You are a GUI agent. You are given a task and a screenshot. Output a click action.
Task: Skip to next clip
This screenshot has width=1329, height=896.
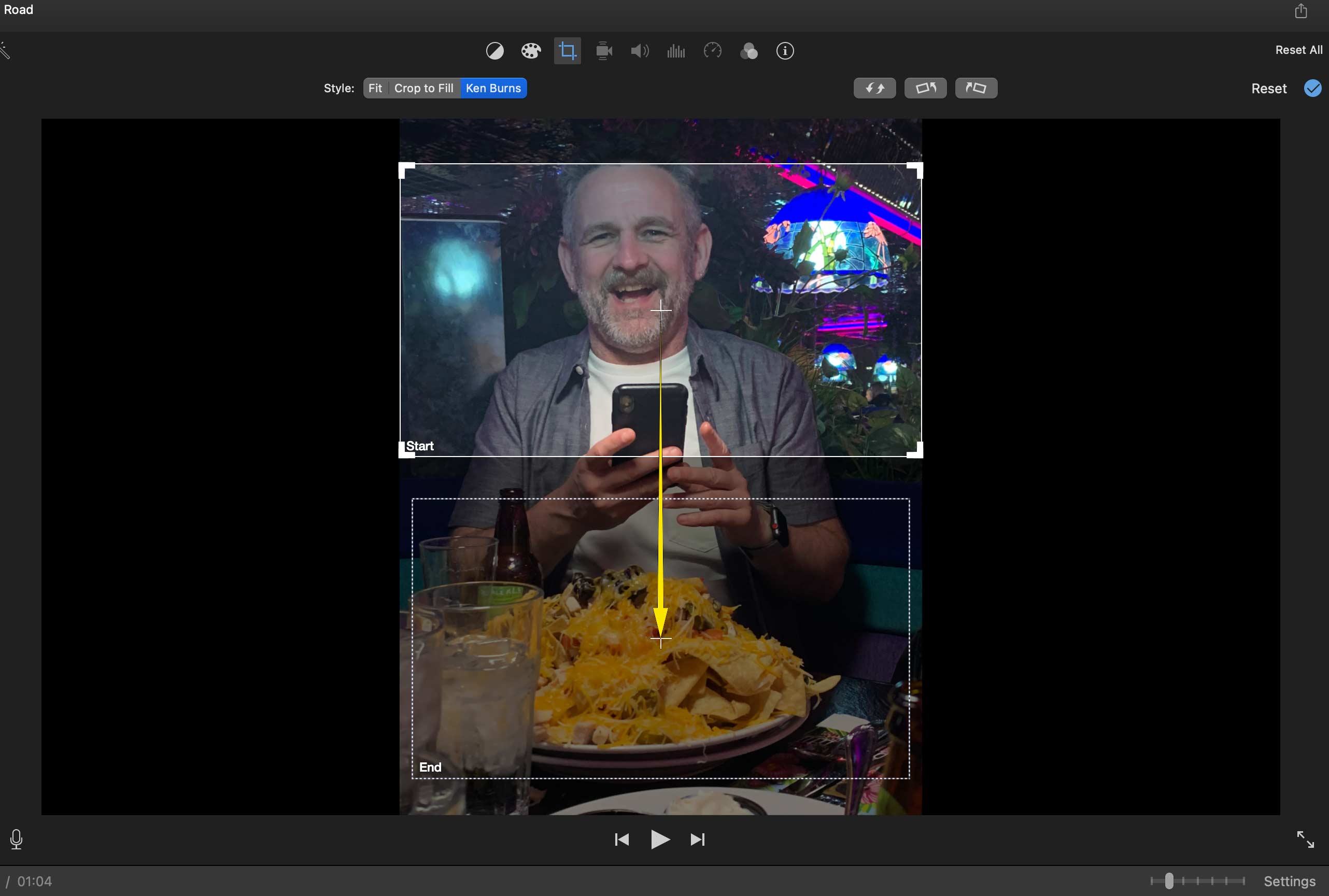[697, 840]
